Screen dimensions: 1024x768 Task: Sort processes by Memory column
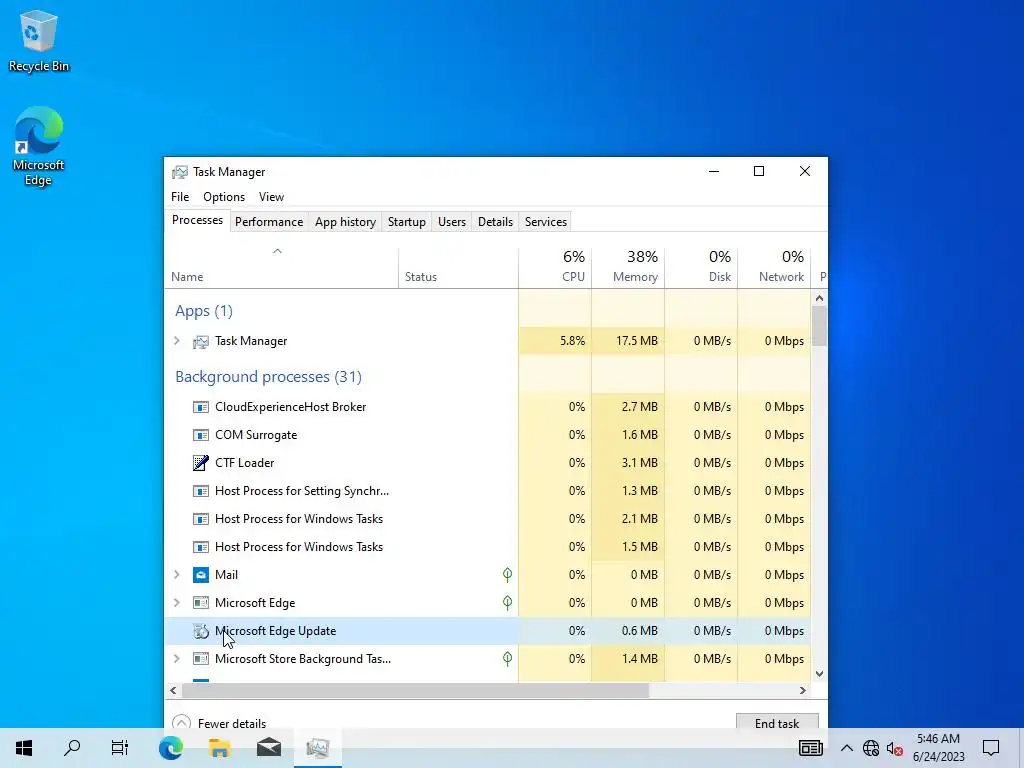(x=628, y=268)
